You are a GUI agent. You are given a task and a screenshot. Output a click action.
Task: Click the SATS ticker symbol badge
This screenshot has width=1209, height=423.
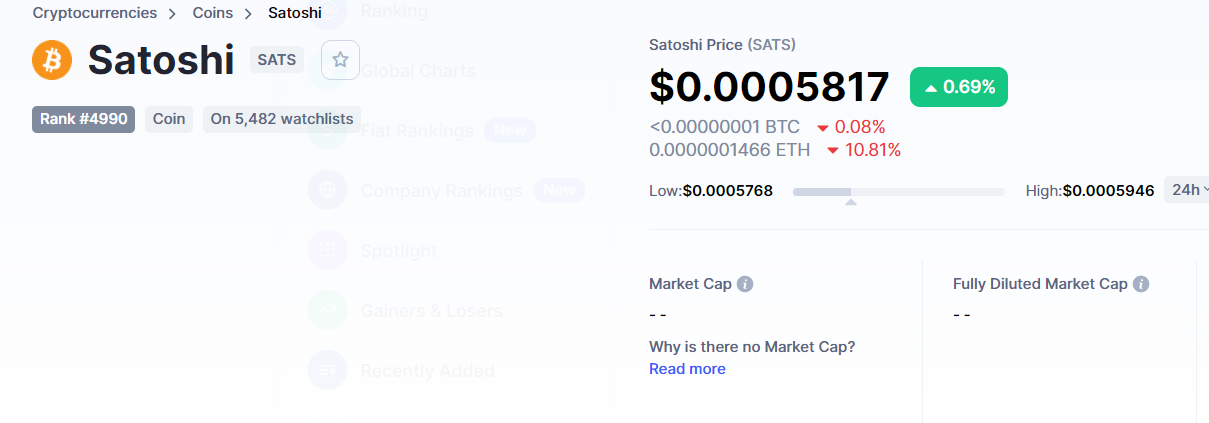tap(277, 60)
